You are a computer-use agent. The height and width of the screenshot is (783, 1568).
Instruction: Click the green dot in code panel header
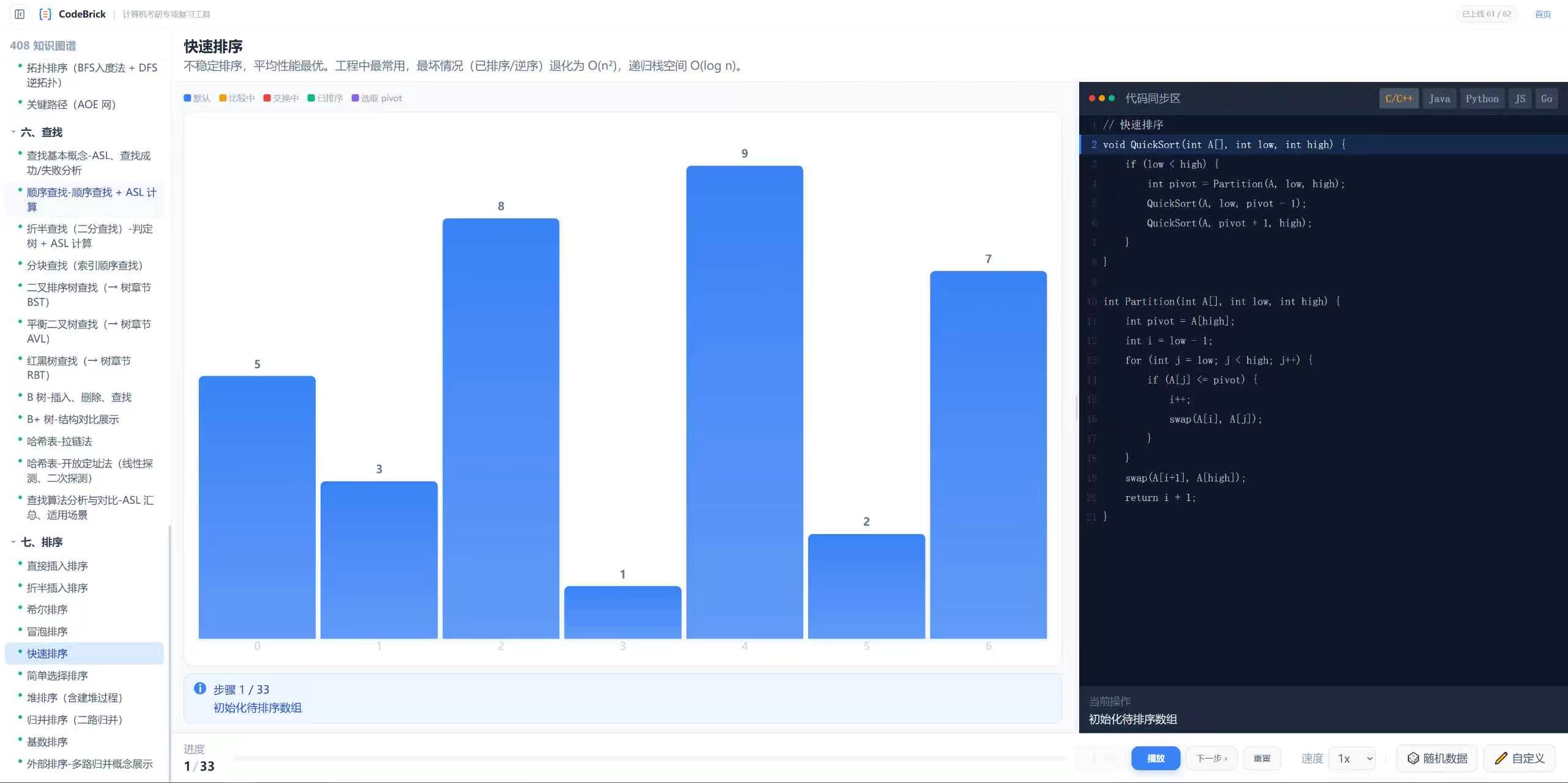[x=1112, y=98]
